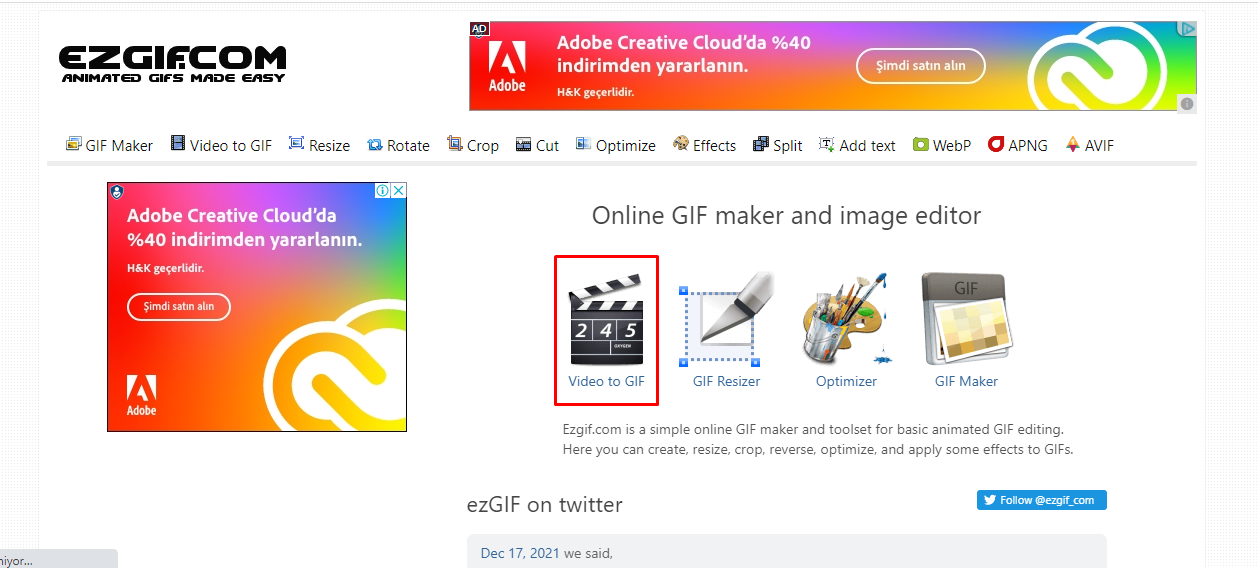
Task: Click sidebar ad info icon
Action: pos(382,191)
